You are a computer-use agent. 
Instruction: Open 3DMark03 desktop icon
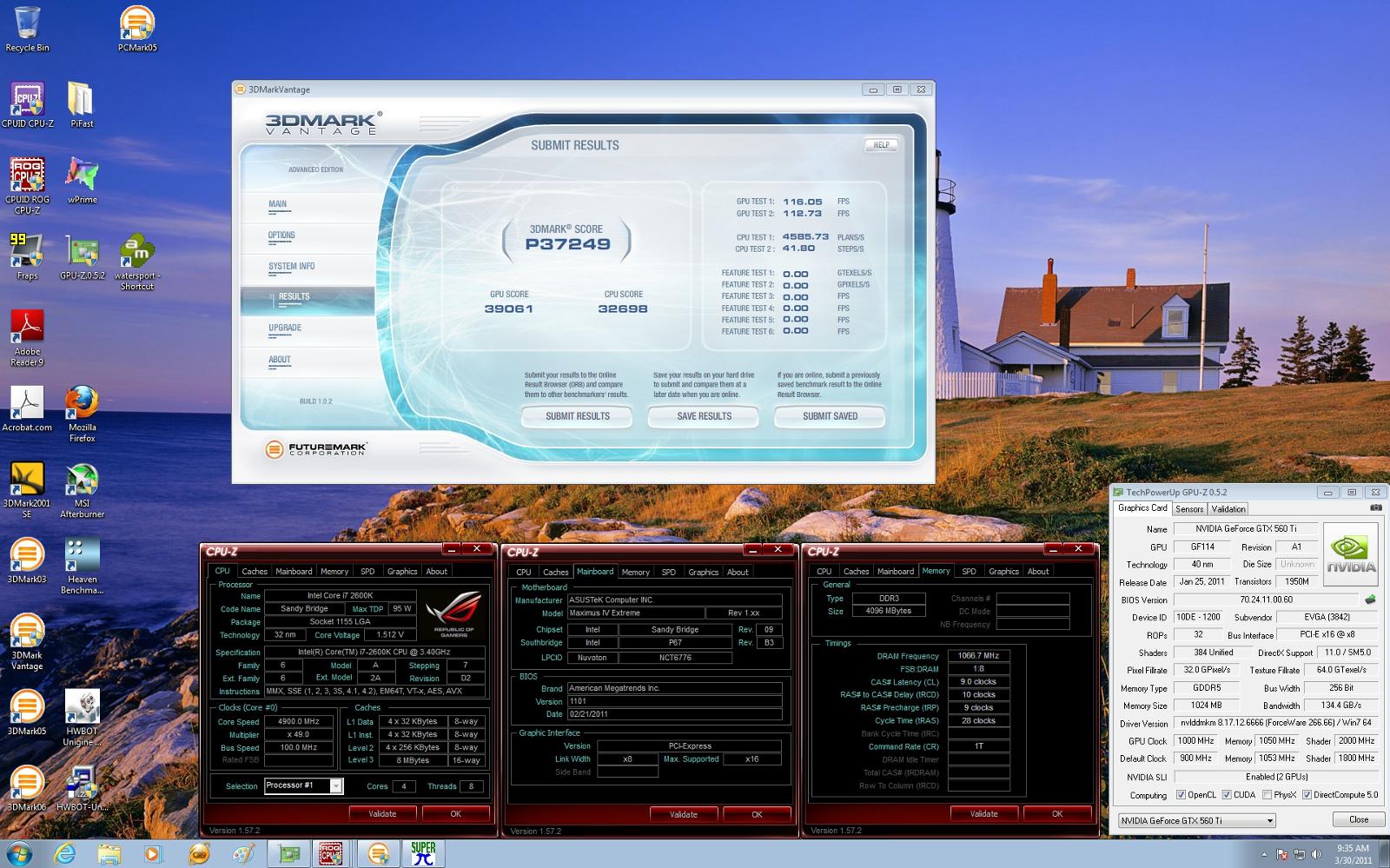coord(27,560)
